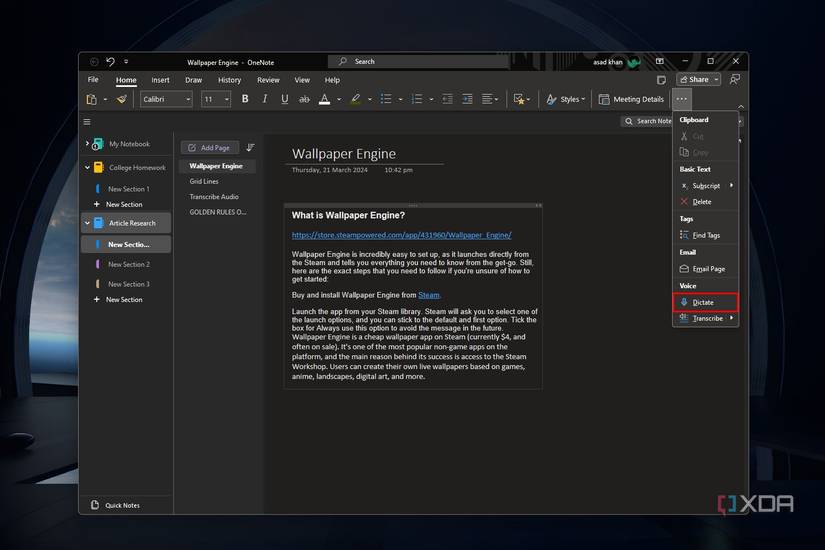Image resolution: width=825 pixels, height=550 pixels.
Task: Open the Steam store Wallpaper Engine URL
Action: [x=401, y=235]
